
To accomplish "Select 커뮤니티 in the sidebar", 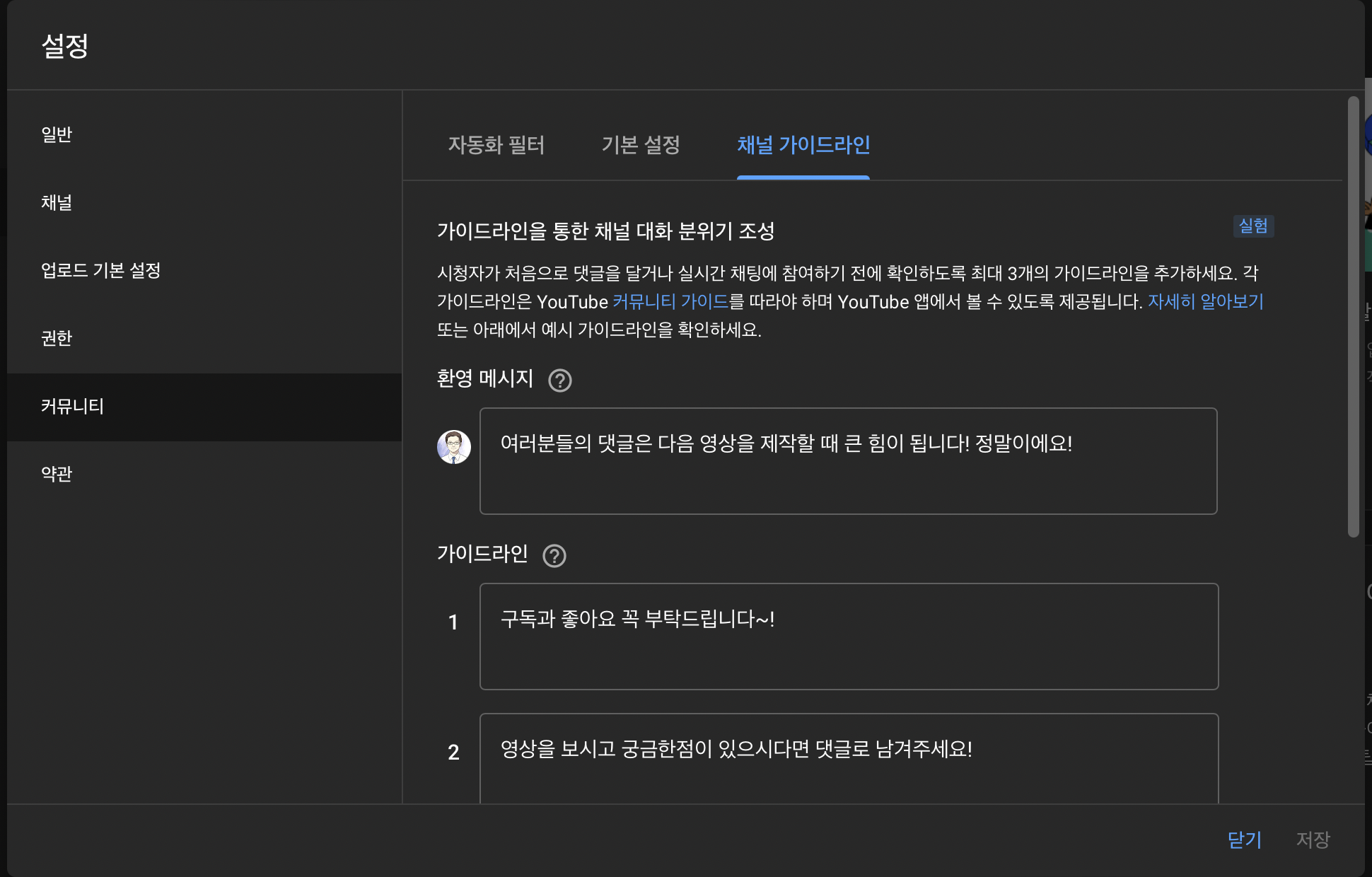I will point(72,406).
